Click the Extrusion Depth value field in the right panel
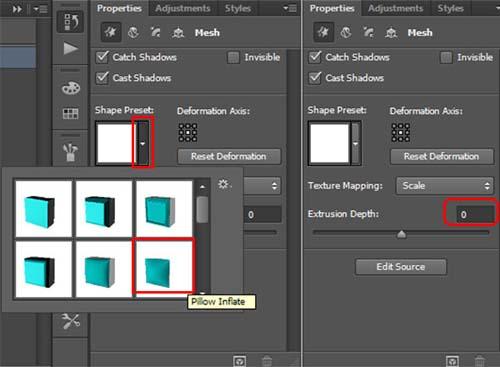500x367 pixels. click(x=475, y=214)
